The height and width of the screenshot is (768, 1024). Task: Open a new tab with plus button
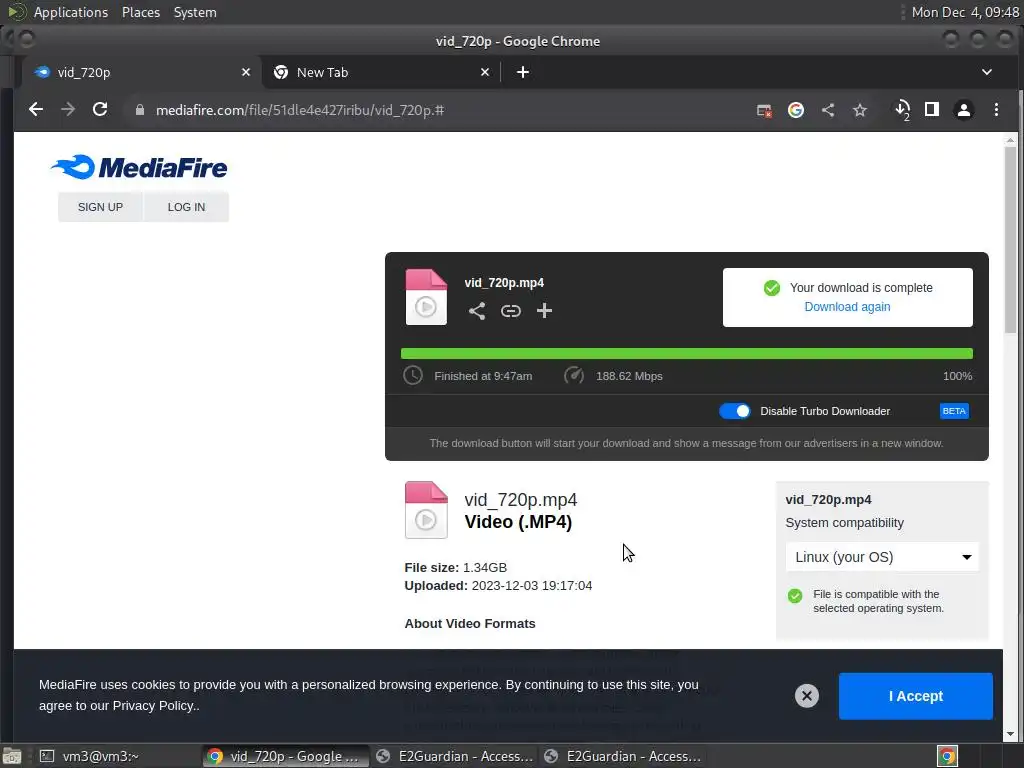point(522,72)
